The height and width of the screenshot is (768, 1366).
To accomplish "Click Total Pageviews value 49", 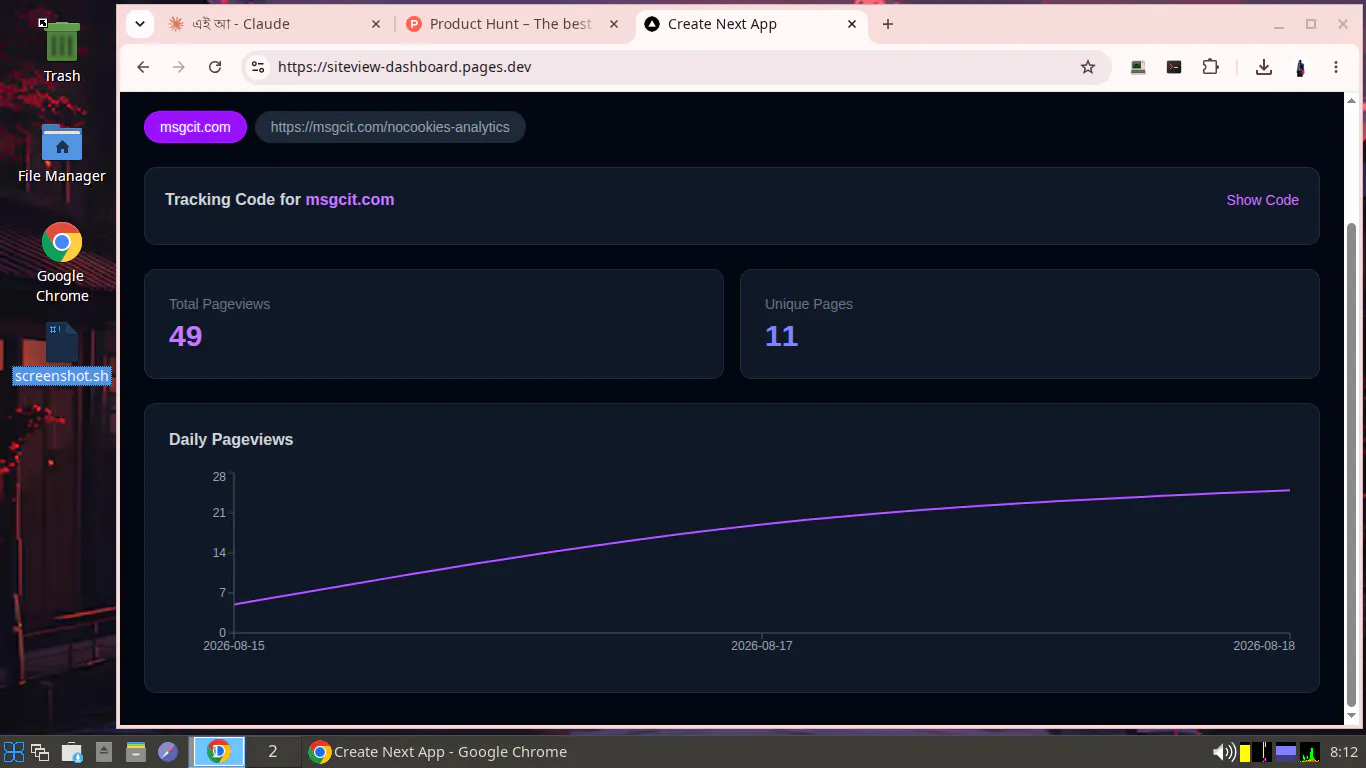I will (x=186, y=336).
